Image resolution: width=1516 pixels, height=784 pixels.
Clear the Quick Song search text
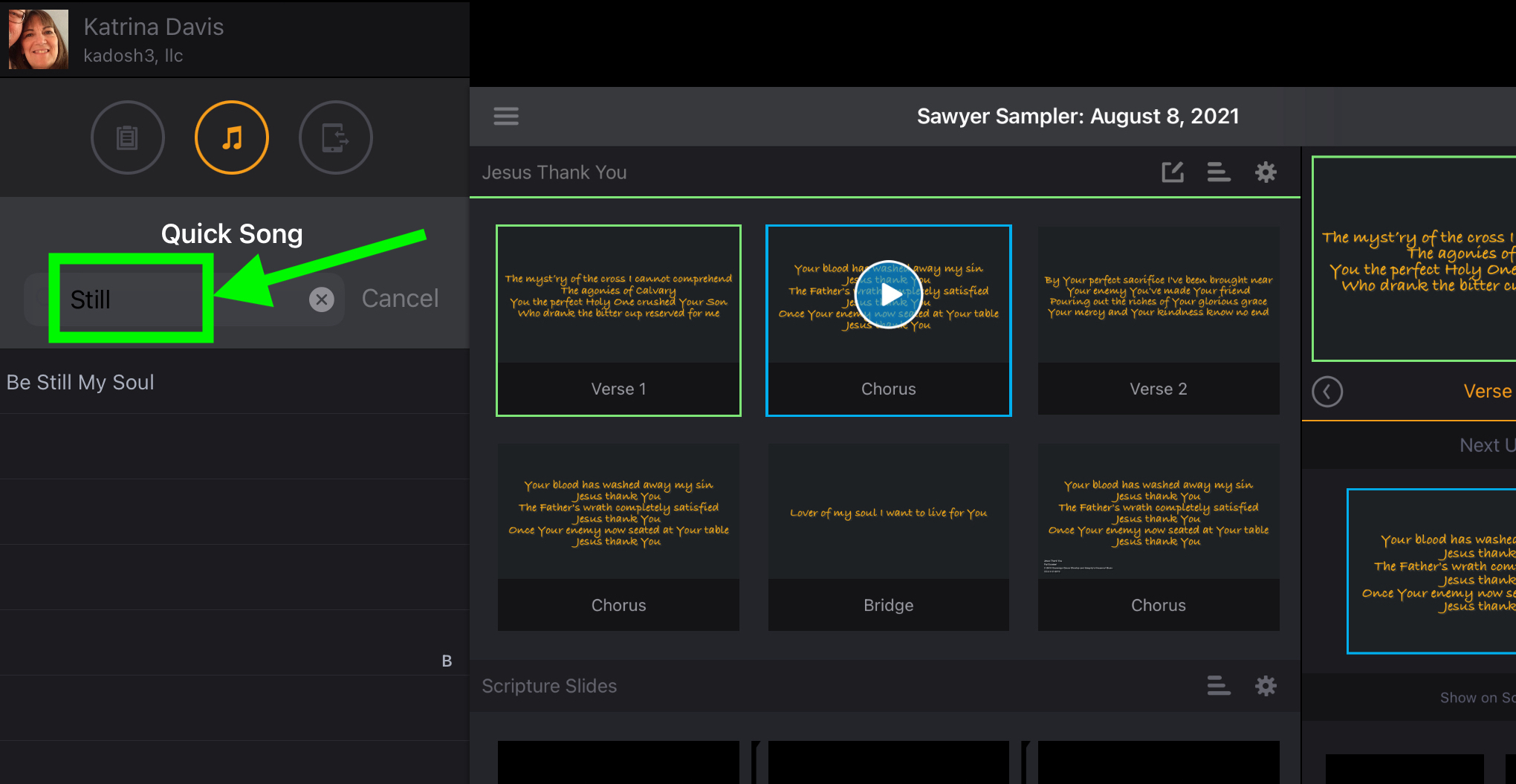(321, 299)
